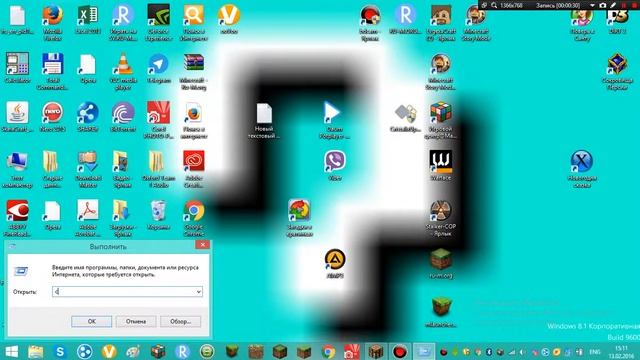
Task: Click the red record button in taskbar
Action: point(400,351)
